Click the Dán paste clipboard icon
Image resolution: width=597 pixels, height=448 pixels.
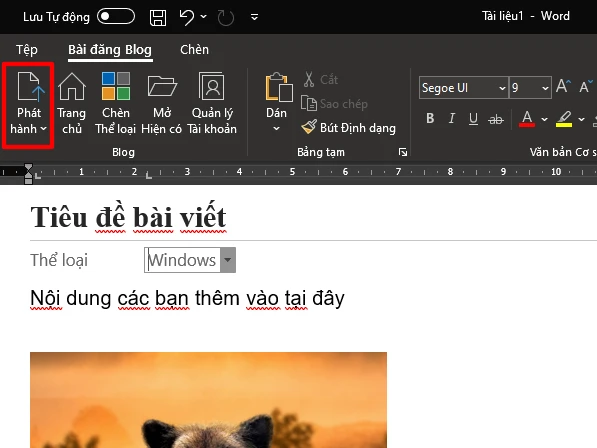coord(279,88)
